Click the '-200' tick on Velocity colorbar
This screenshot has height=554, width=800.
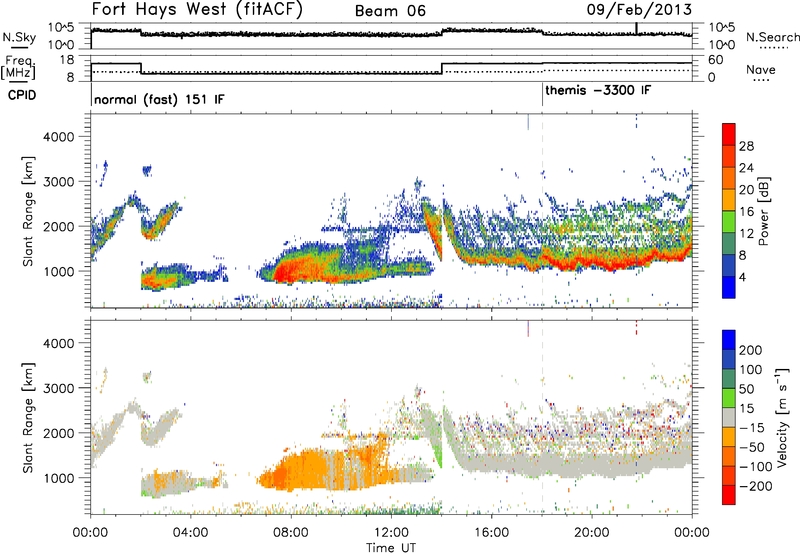point(756,486)
